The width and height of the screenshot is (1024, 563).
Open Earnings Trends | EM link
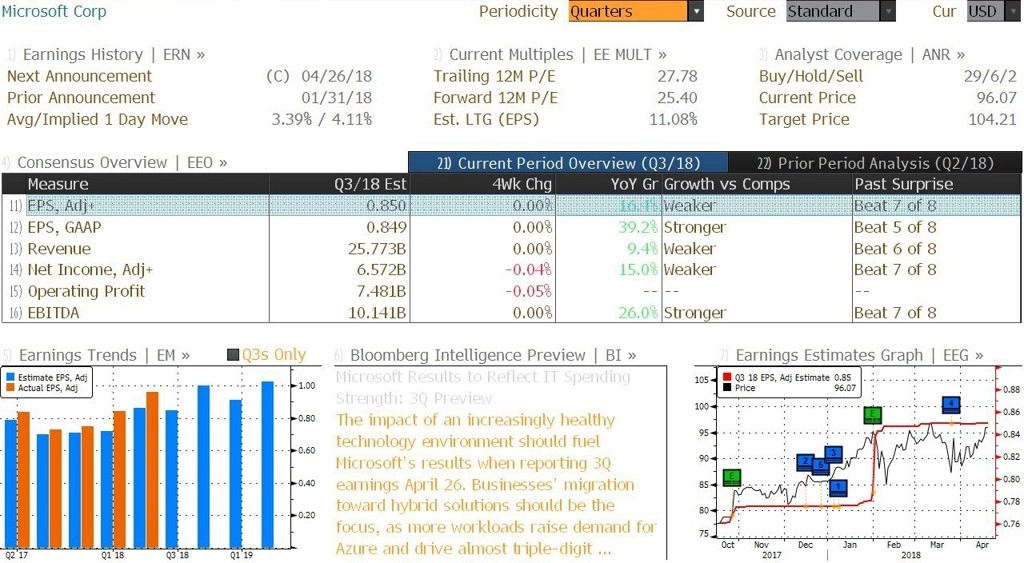click(104, 355)
